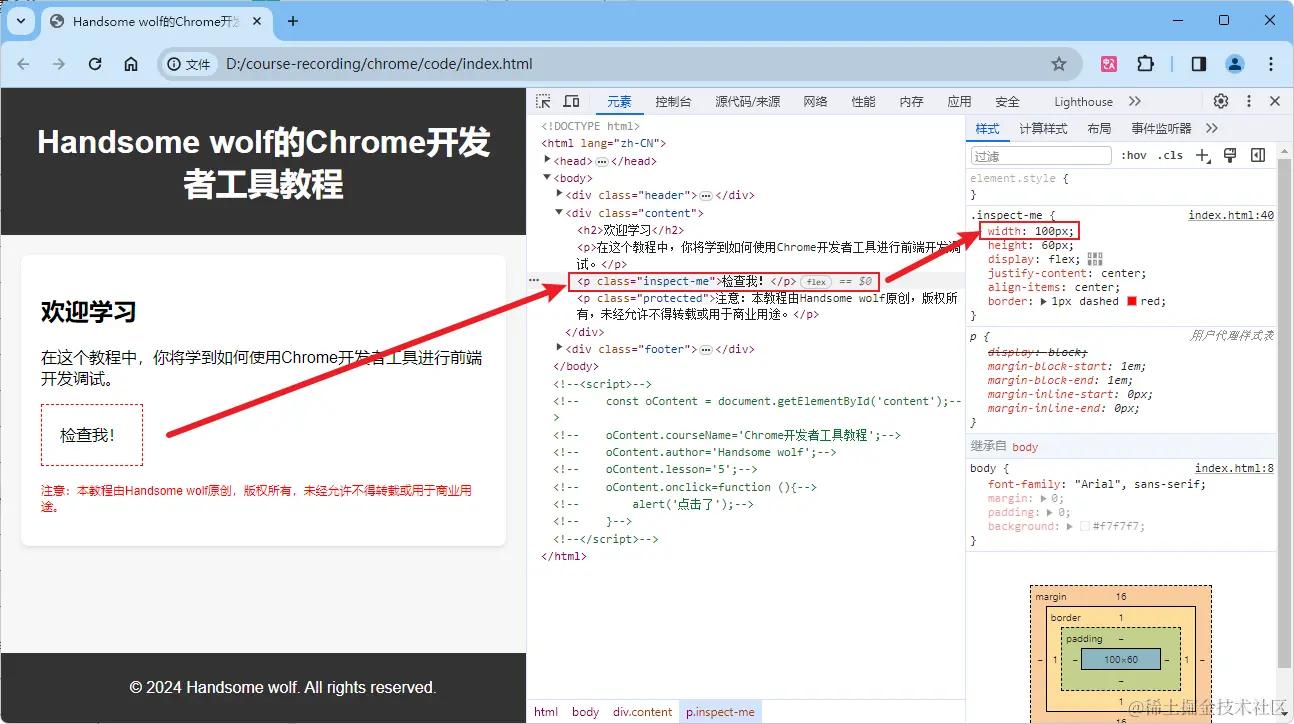Screen dimensions: 1294x724
Task: Toggle the :hov element state button
Action: (x=1133, y=155)
